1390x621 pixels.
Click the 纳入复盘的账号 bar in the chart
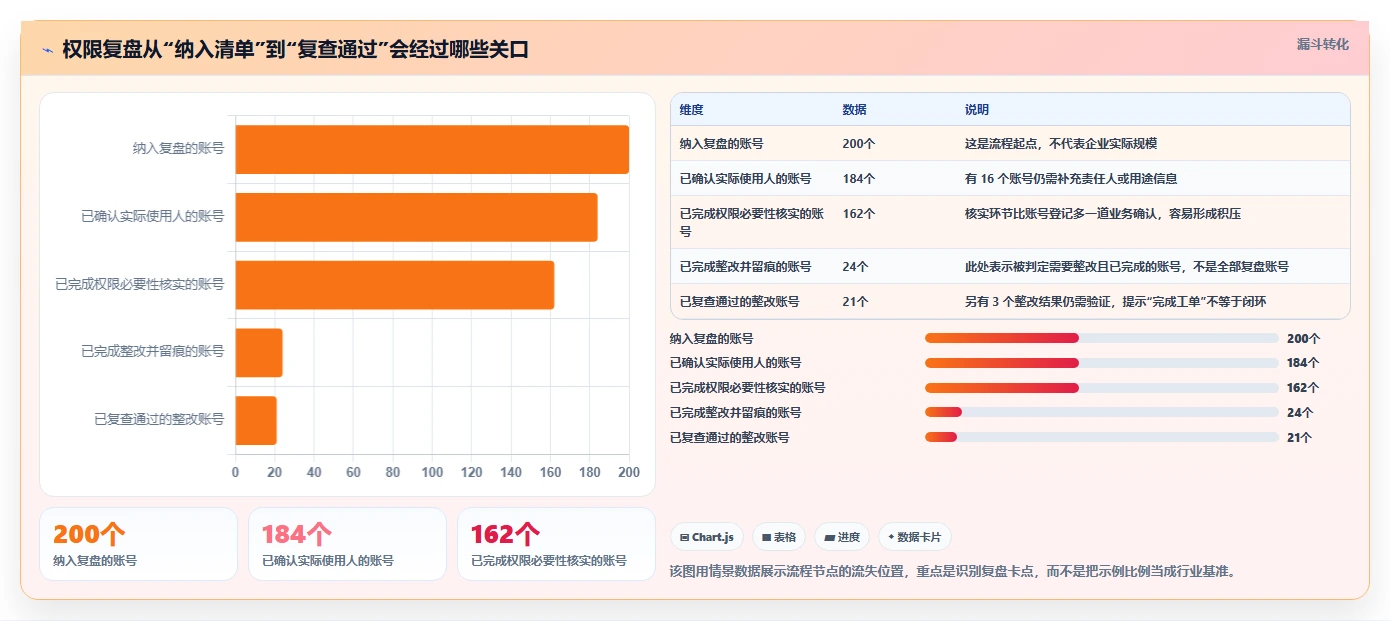pyautogui.click(x=432, y=149)
